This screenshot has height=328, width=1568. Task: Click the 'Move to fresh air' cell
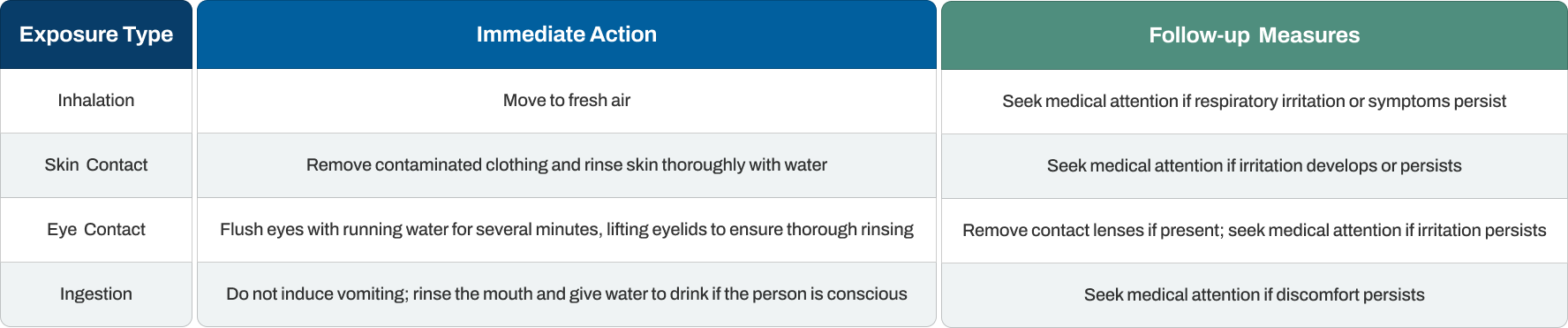(x=566, y=101)
